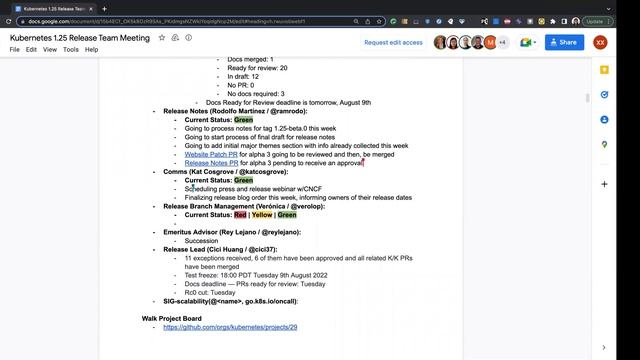The image size is (640, 360).
Task: Click the Red status highlight in Release Branch Management
Action: pyautogui.click(x=240, y=215)
